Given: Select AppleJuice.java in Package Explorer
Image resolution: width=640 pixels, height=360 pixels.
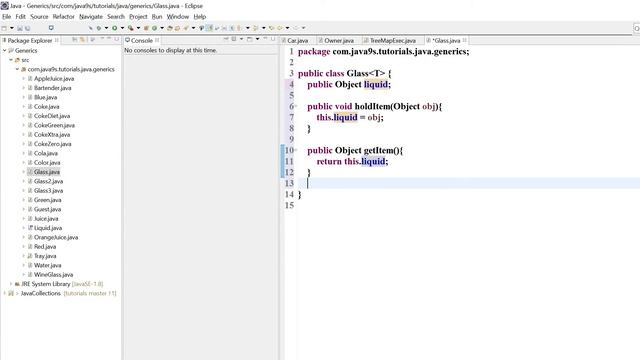Looking at the screenshot, I should tap(54, 79).
